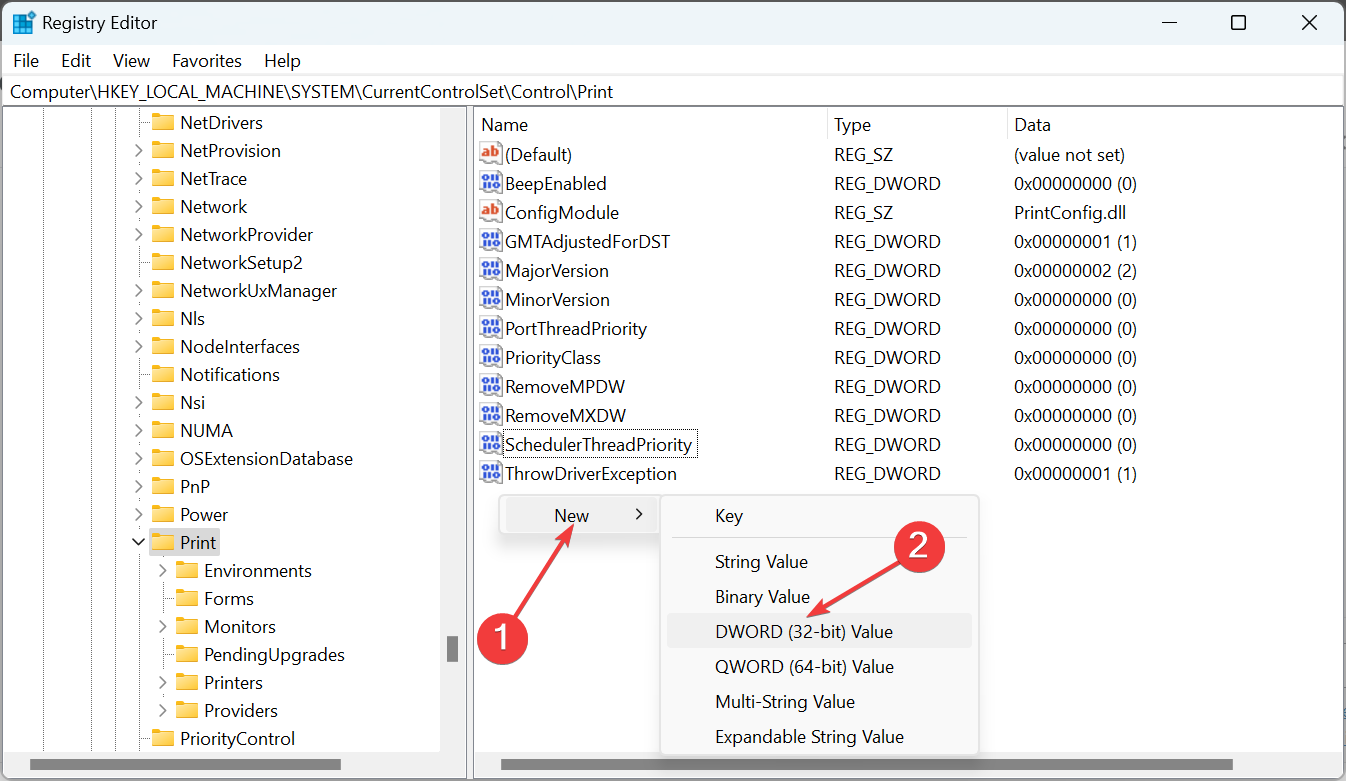The width and height of the screenshot is (1346, 781).
Task: Click the Network folder icon
Action: [x=163, y=206]
